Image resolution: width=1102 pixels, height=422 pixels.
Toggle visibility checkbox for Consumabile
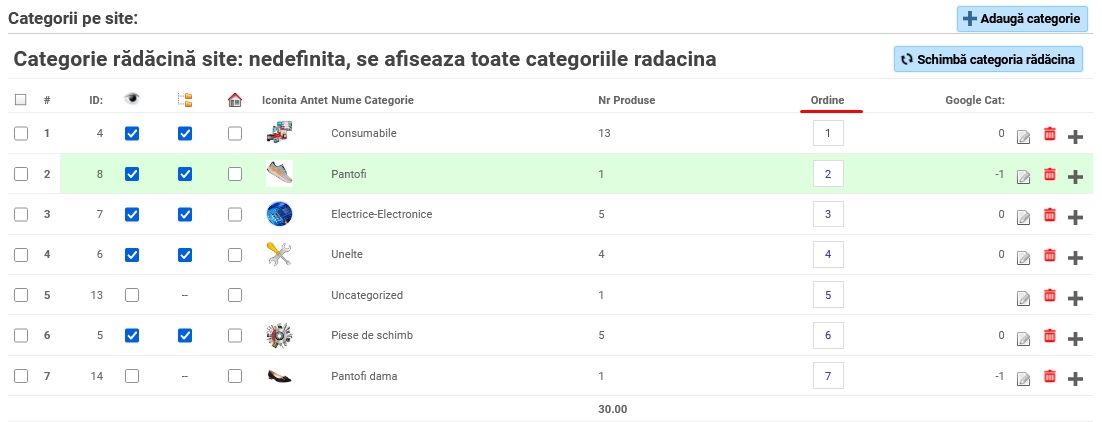(x=132, y=134)
